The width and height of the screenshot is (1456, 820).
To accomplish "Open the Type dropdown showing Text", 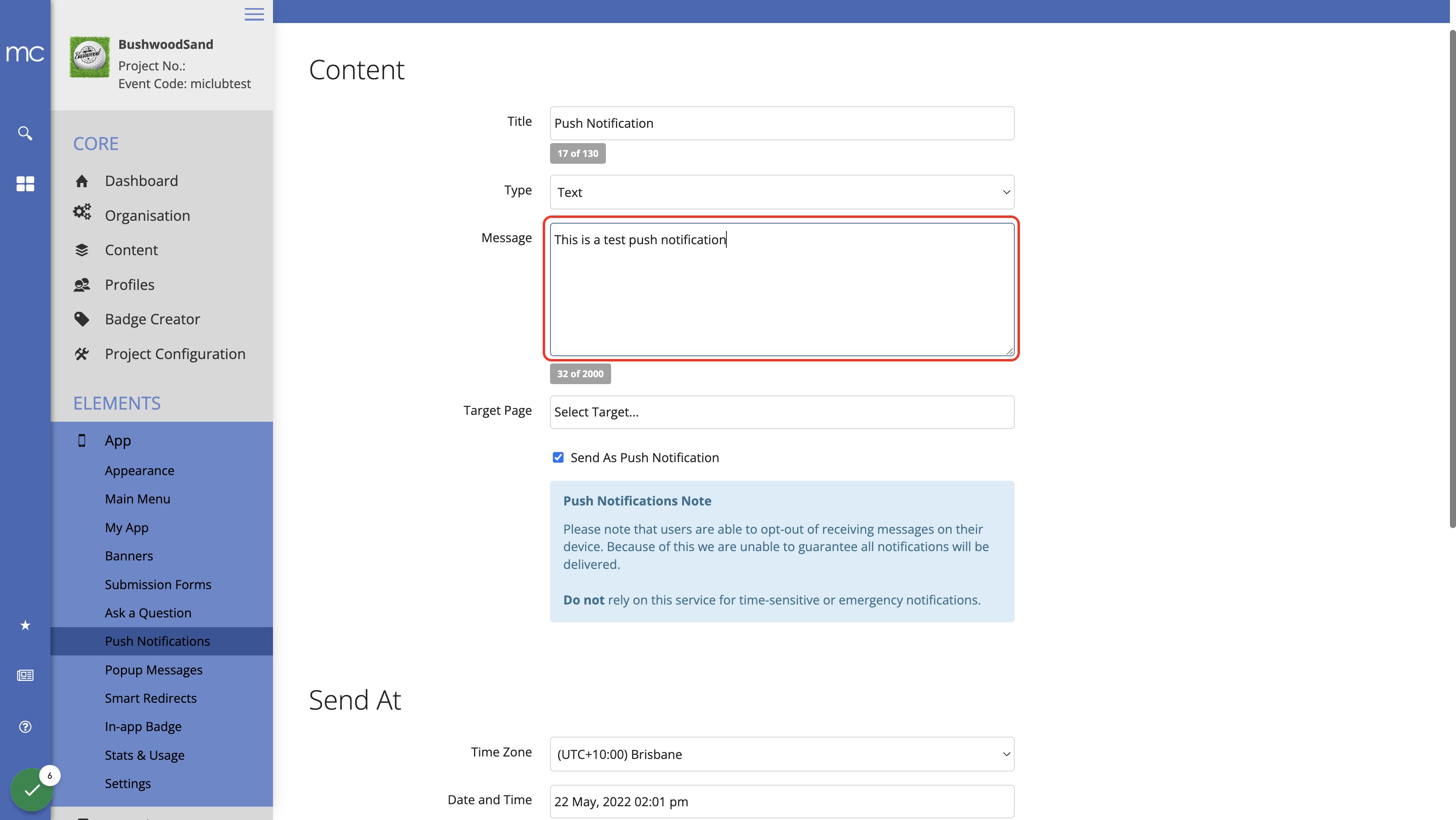I will tap(782, 192).
